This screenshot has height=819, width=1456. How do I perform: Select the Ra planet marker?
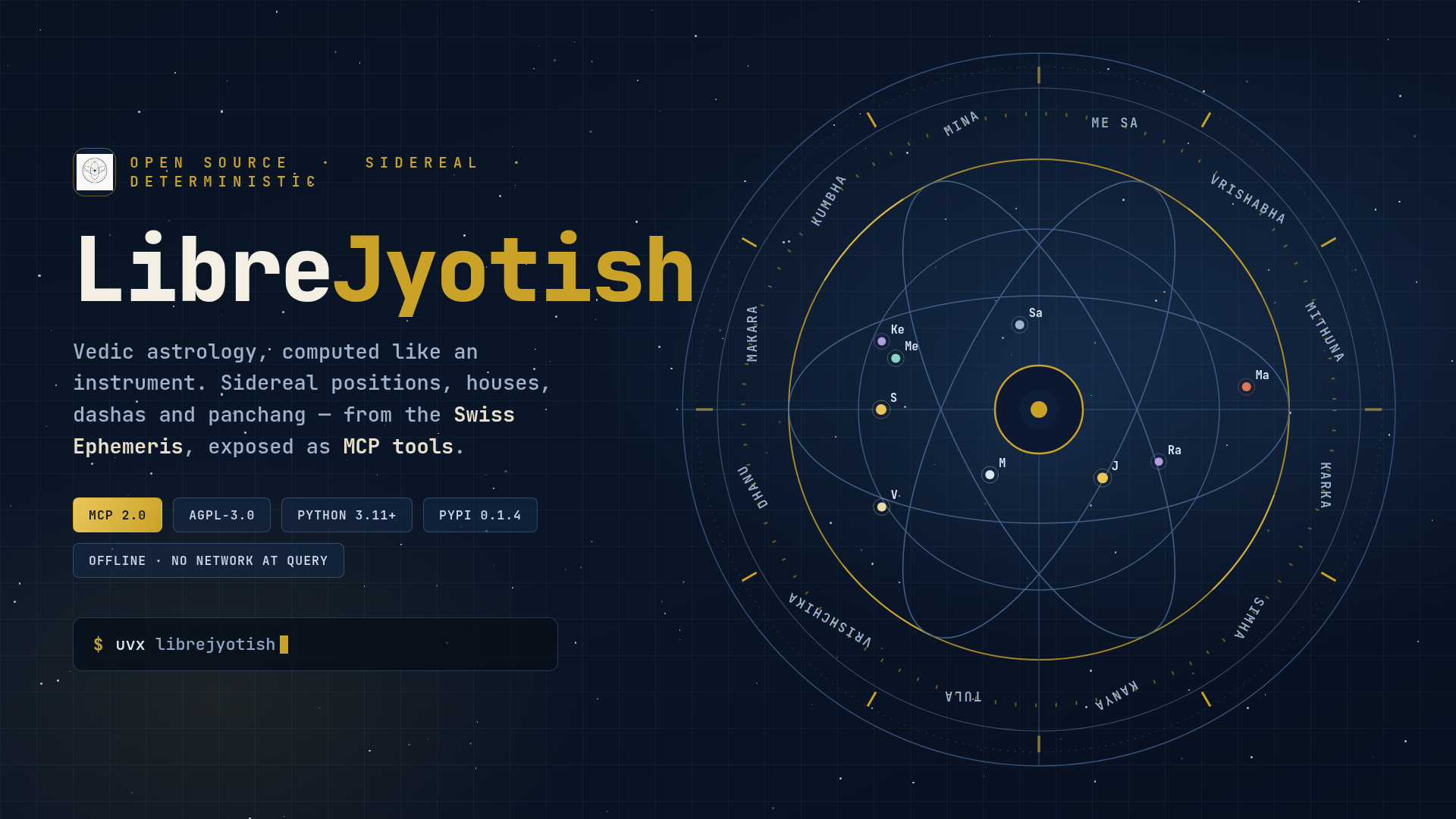click(1159, 461)
